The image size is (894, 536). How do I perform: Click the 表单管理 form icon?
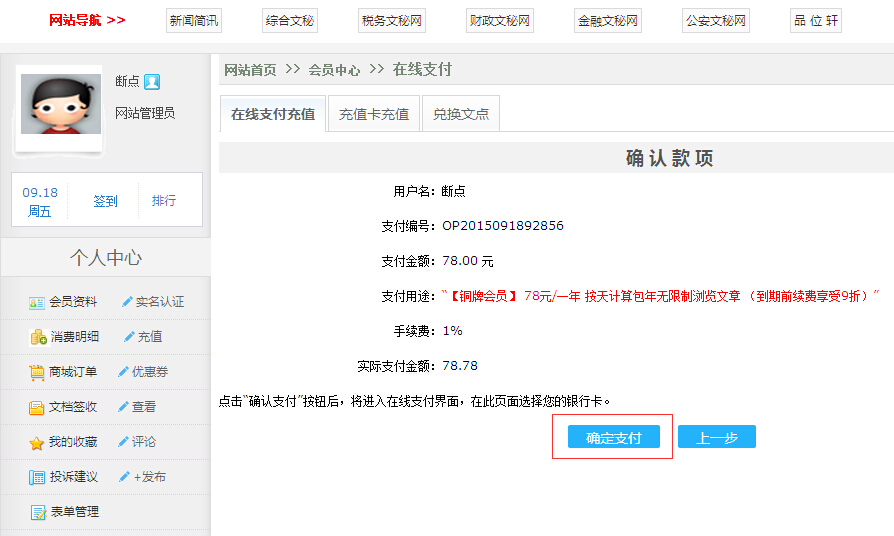pyautogui.click(x=38, y=512)
